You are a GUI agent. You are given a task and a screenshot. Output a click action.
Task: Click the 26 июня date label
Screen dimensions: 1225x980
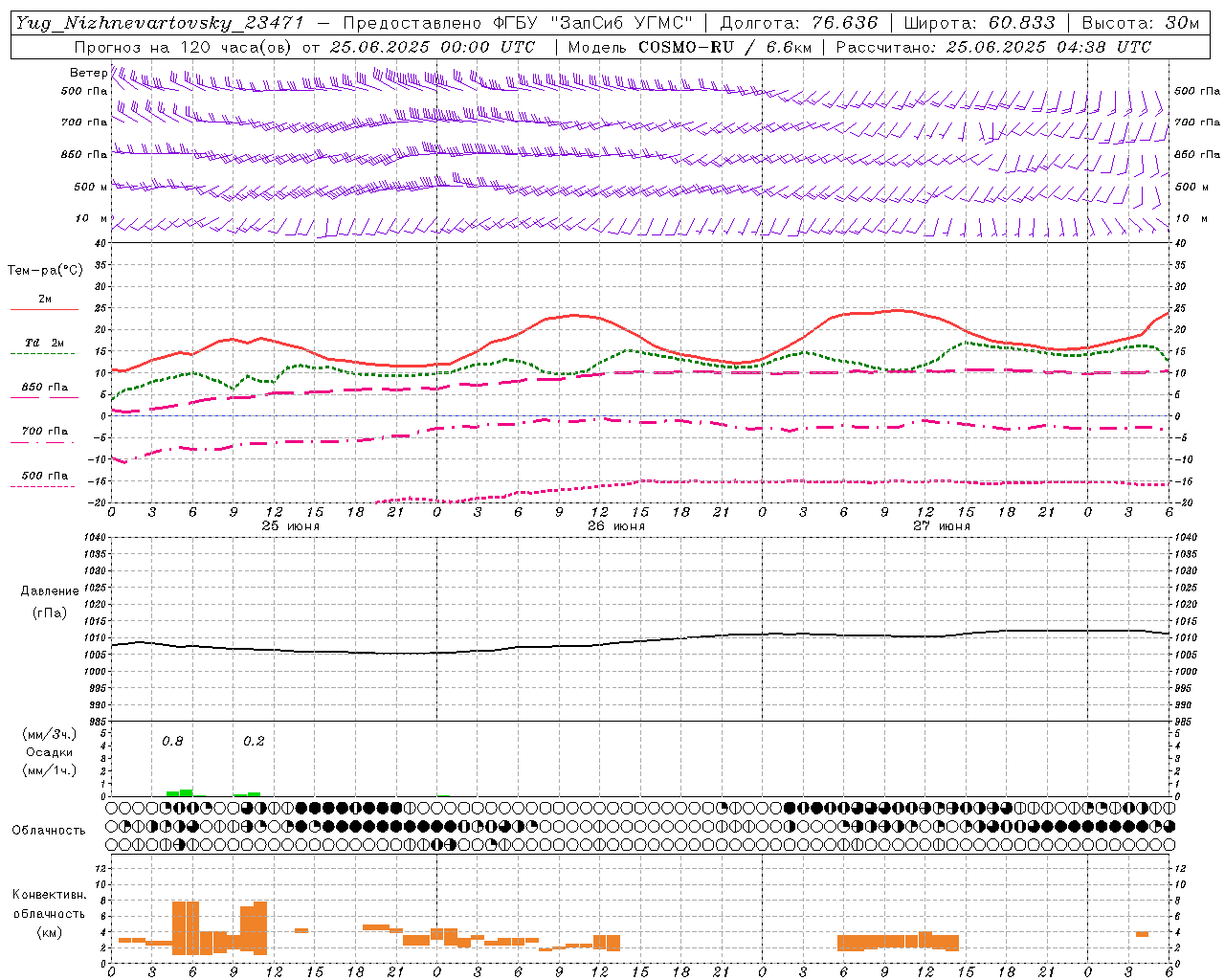[616, 526]
